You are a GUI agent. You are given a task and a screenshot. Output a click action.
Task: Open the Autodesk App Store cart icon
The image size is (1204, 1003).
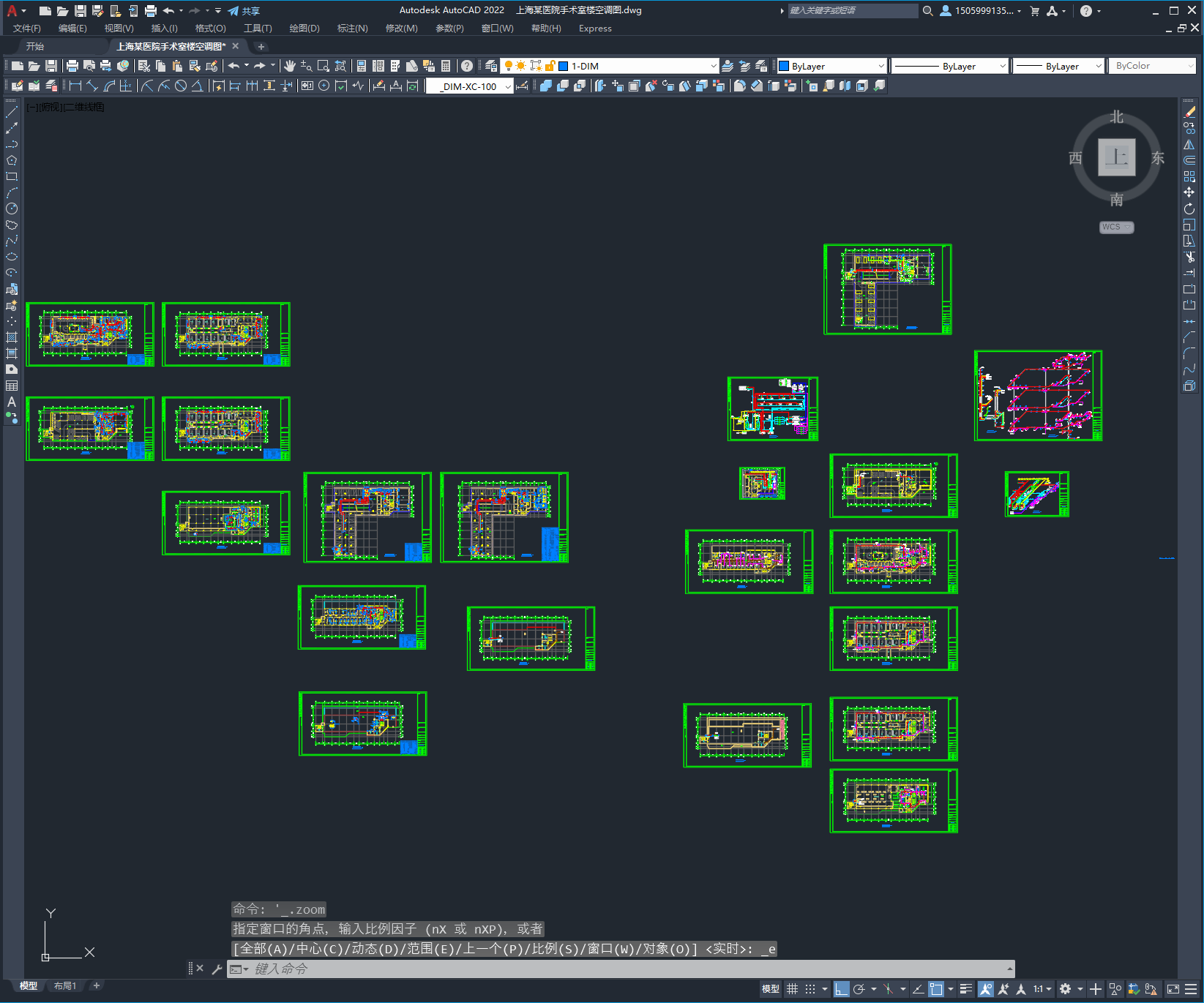pyautogui.click(x=1034, y=10)
